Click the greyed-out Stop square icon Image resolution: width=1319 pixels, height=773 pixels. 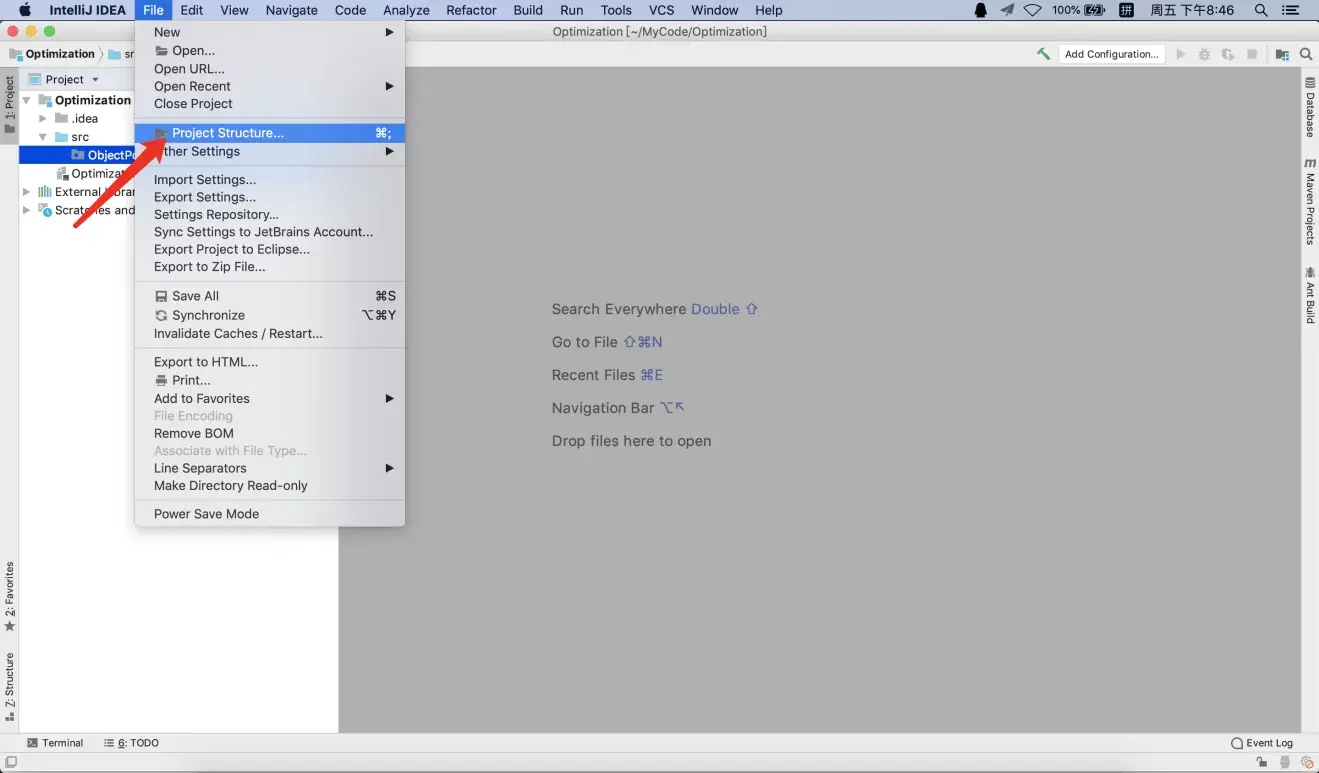coord(1252,54)
